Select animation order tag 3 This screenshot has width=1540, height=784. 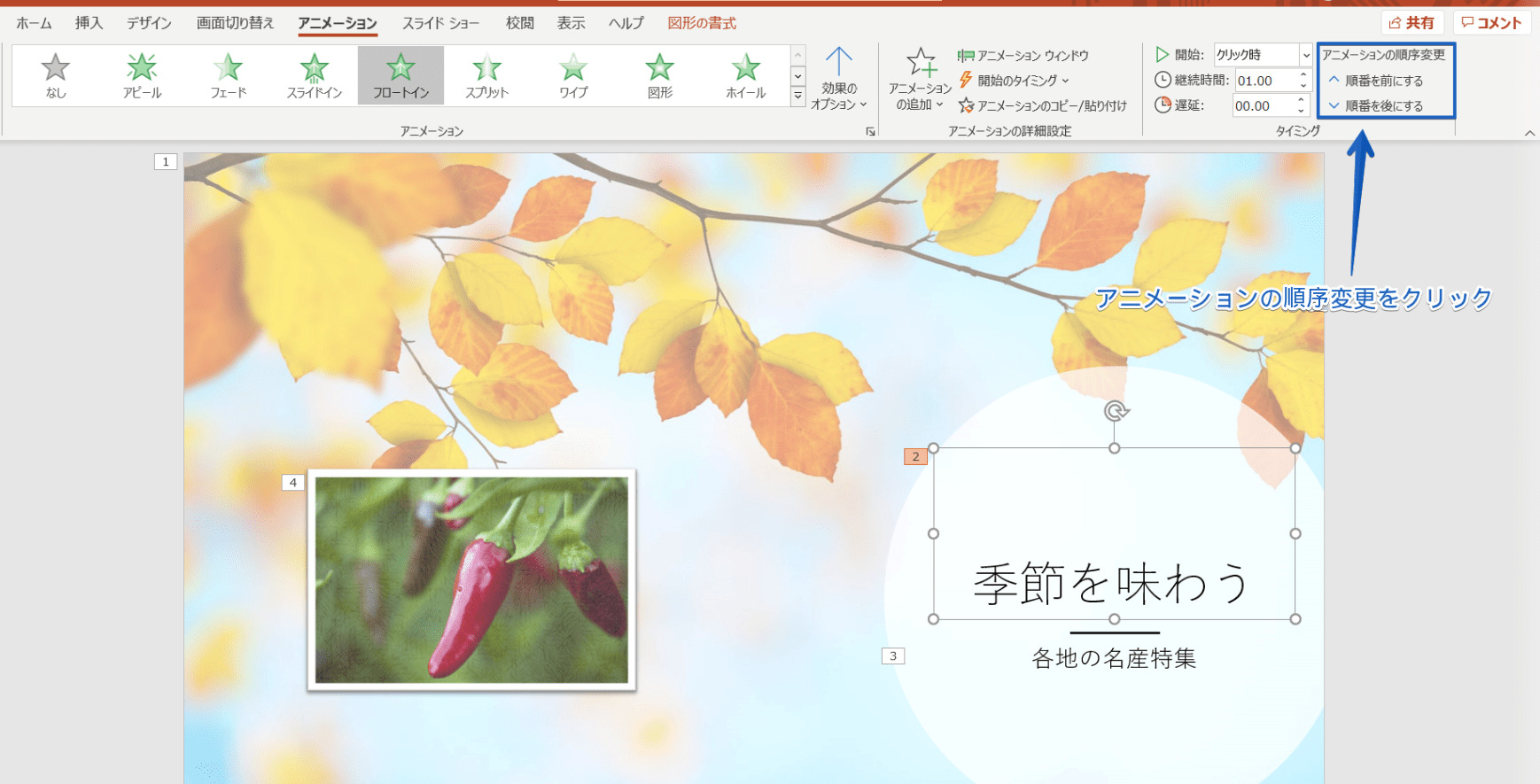pos(893,656)
